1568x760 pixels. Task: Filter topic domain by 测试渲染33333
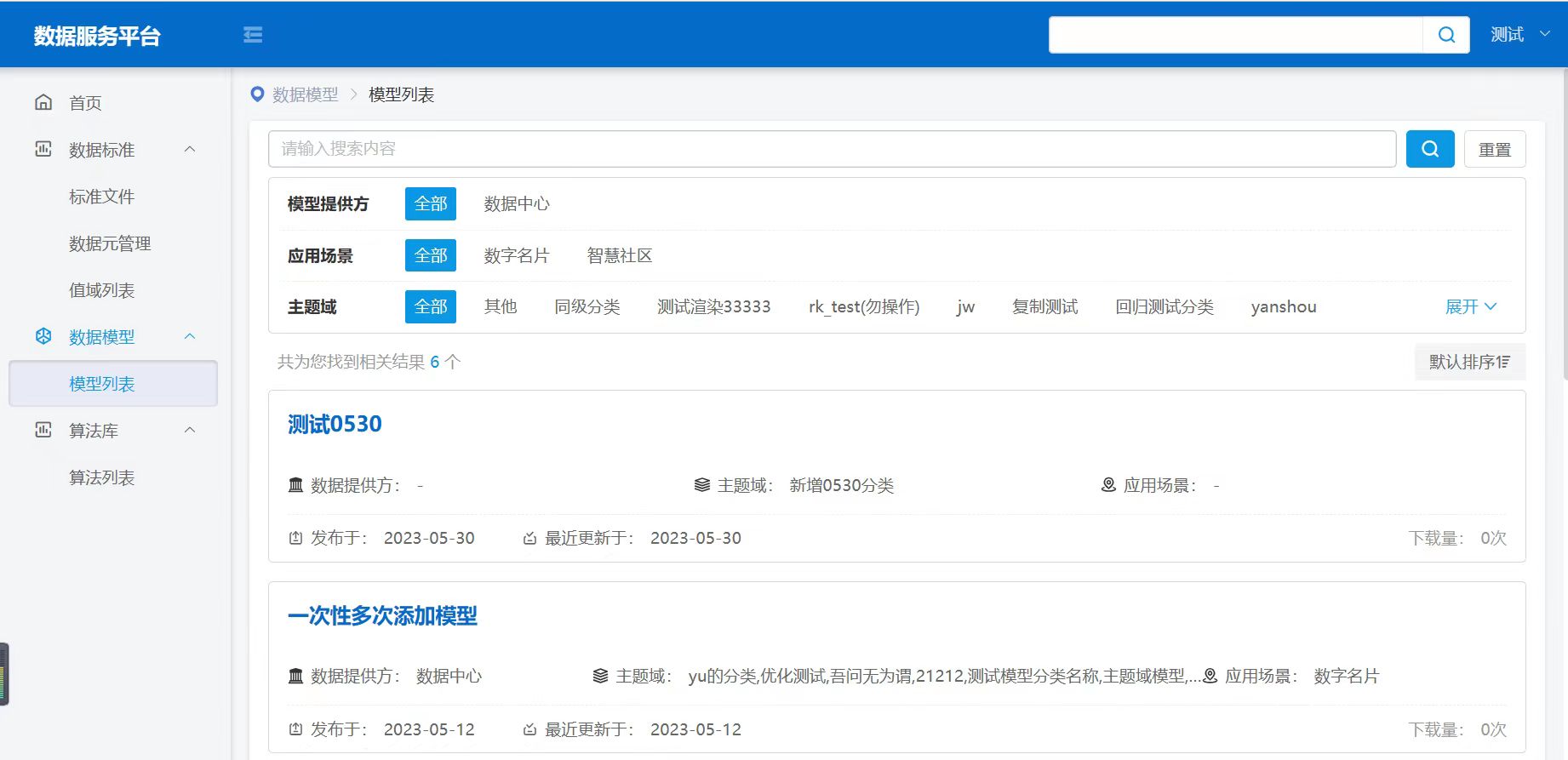[714, 307]
